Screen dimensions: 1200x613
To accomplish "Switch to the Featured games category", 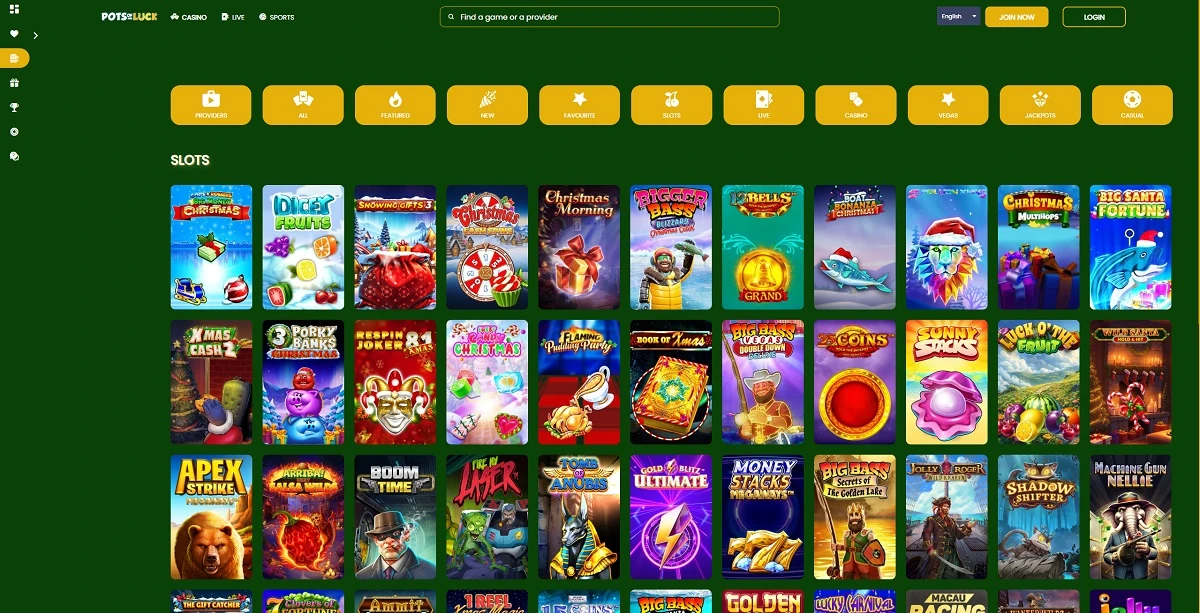I will (x=395, y=105).
